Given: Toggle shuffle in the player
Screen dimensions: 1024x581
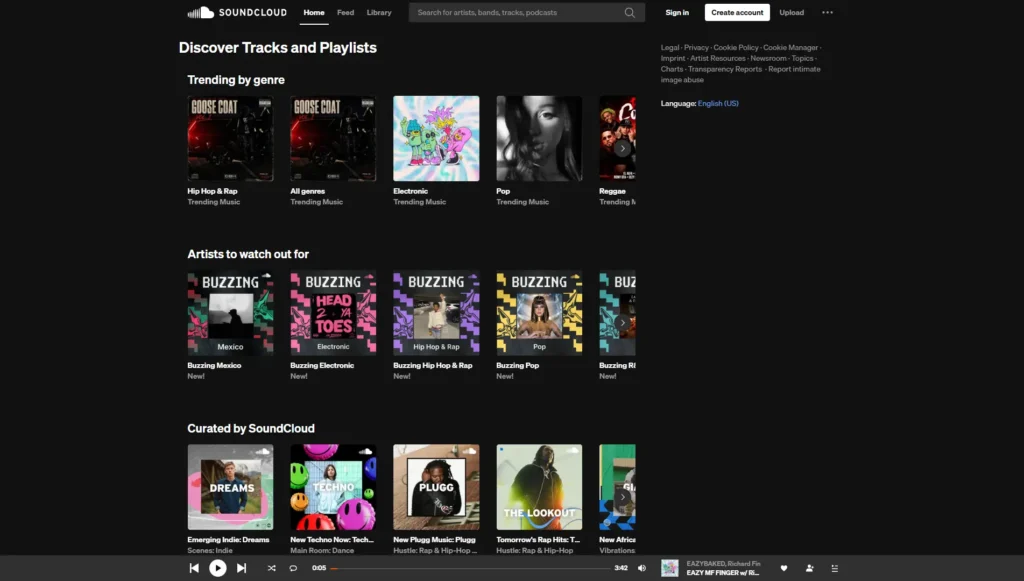Looking at the screenshot, I should pyautogui.click(x=272, y=568).
